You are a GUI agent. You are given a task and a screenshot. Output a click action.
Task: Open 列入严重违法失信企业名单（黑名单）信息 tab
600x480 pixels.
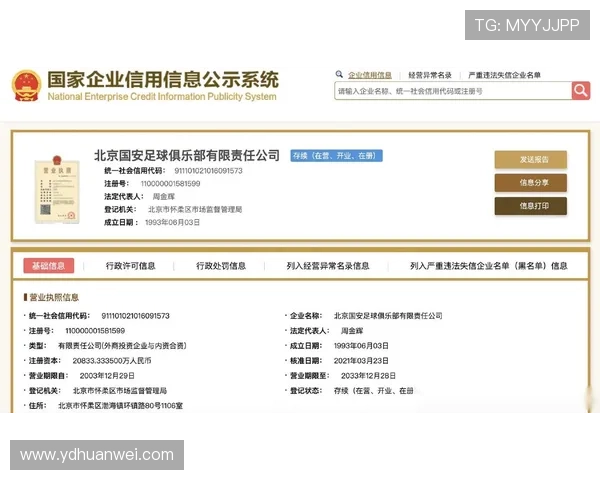pyautogui.click(x=489, y=266)
